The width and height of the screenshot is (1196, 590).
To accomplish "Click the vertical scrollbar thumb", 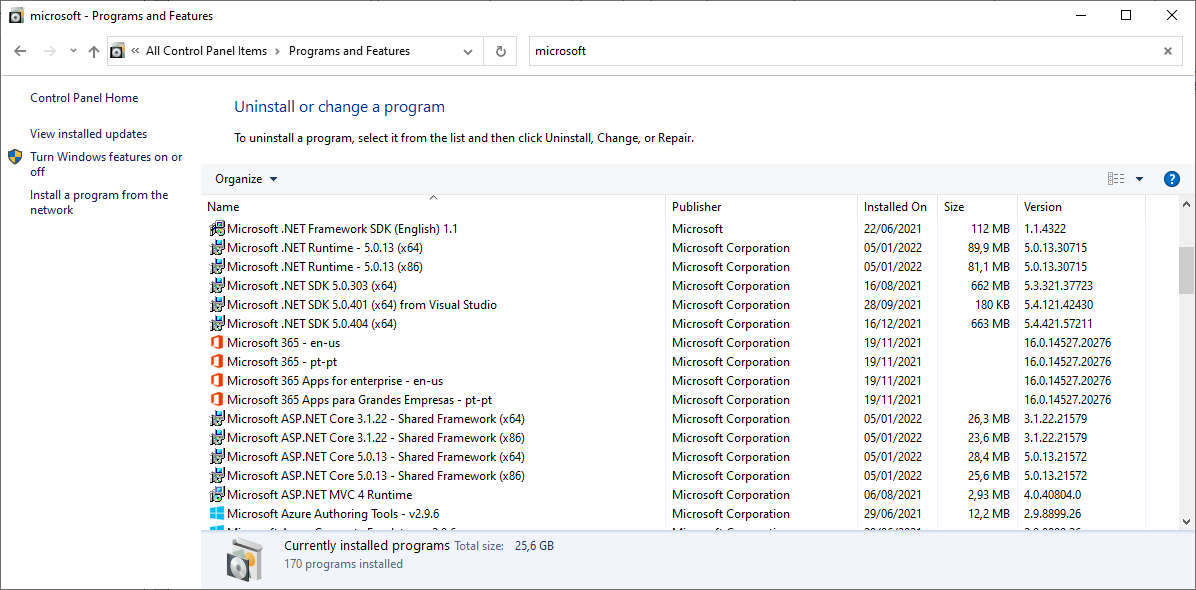I will [x=1186, y=270].
